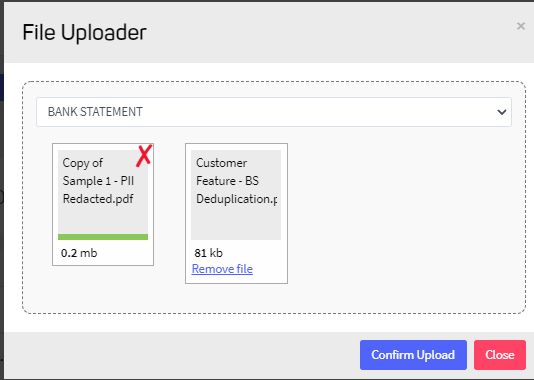The height and width of the screenshot is (380, 534).
Task: Click the 'Customer' text in second file card
Action: click(x=222, y=163)
